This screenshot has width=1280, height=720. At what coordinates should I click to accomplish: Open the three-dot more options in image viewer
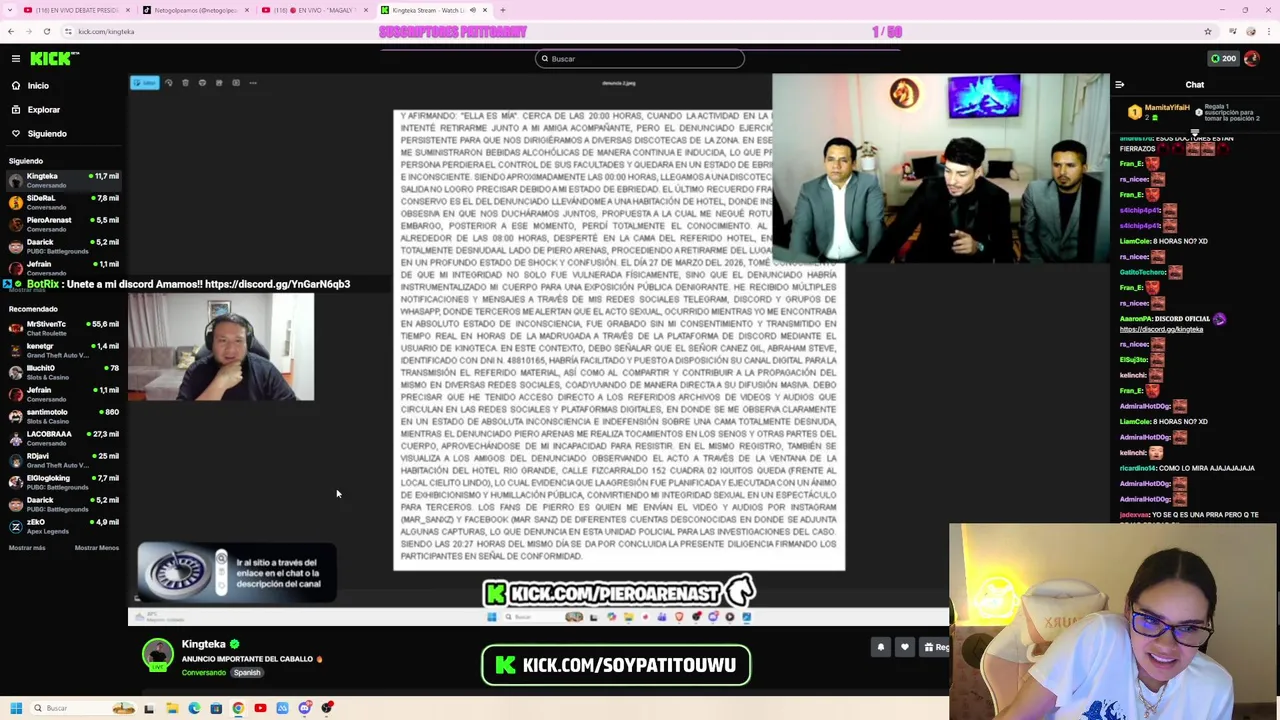click(x=253, y=83)
